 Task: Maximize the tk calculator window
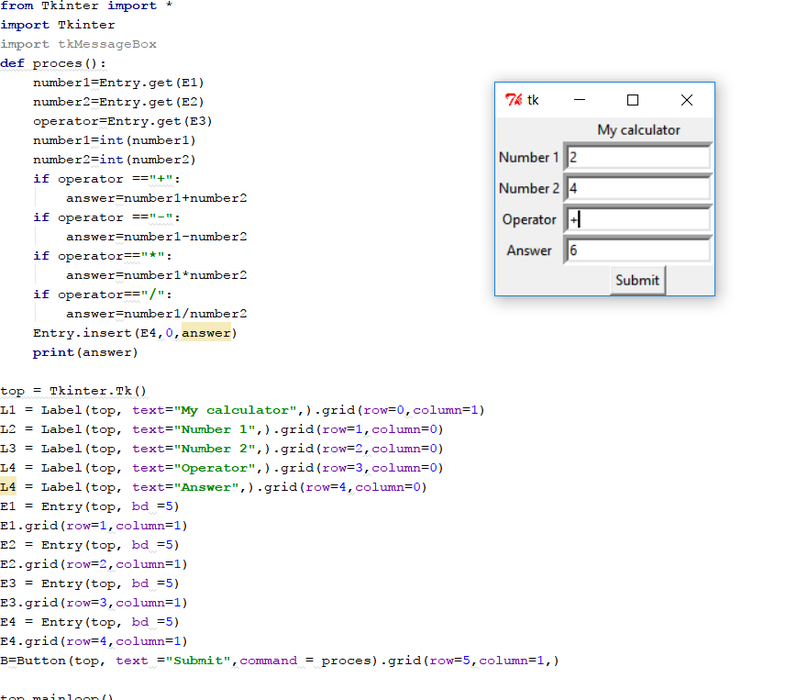(632, 100)
